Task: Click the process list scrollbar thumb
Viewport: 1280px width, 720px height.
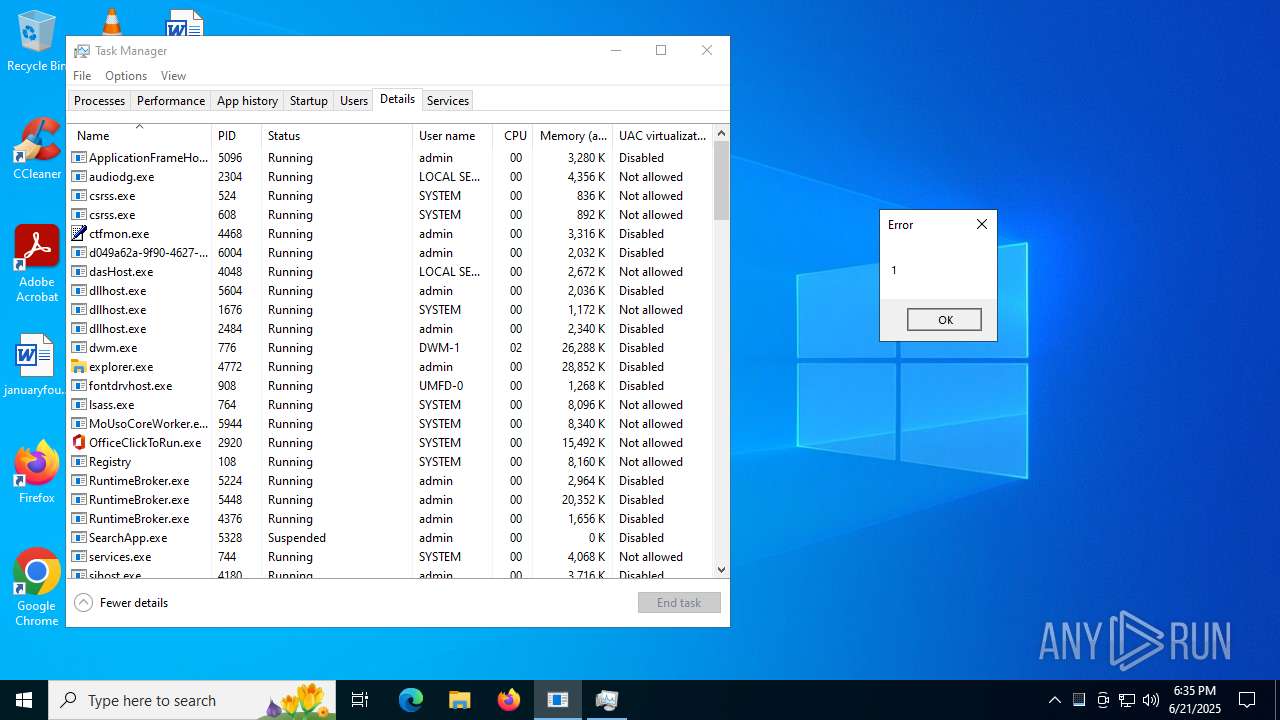Action: pyautogui.click(x=721, y=181)
